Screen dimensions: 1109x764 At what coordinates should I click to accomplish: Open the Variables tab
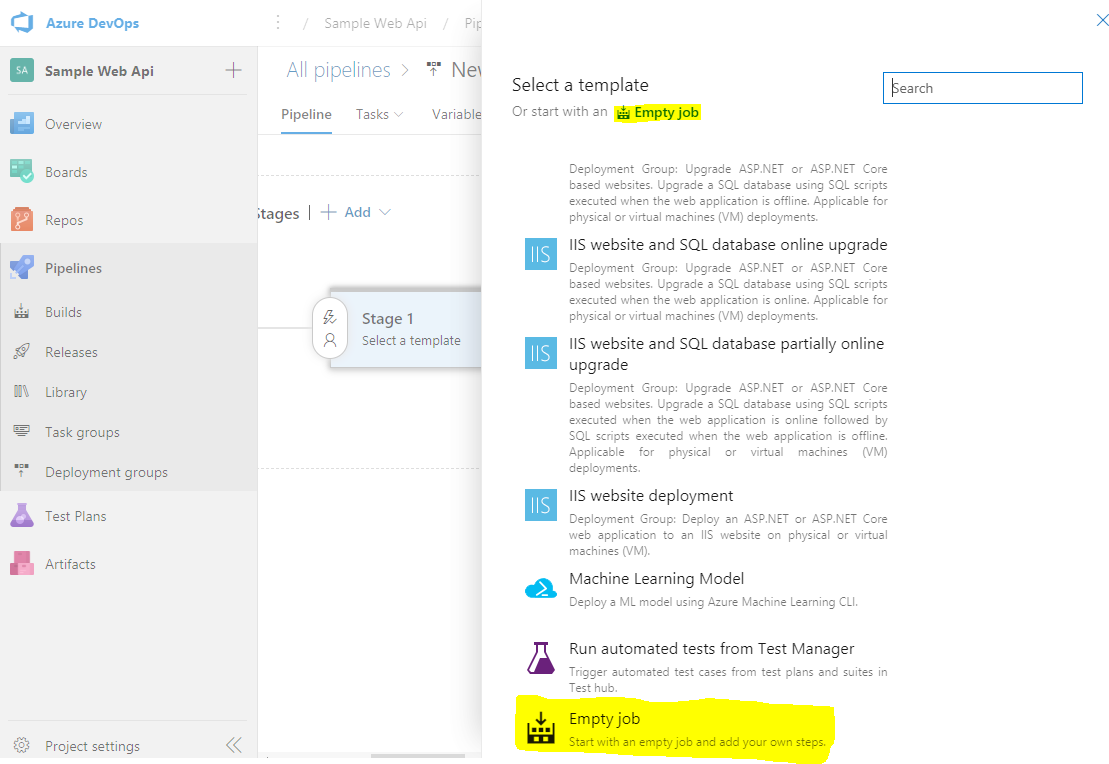tap(456, 115)
